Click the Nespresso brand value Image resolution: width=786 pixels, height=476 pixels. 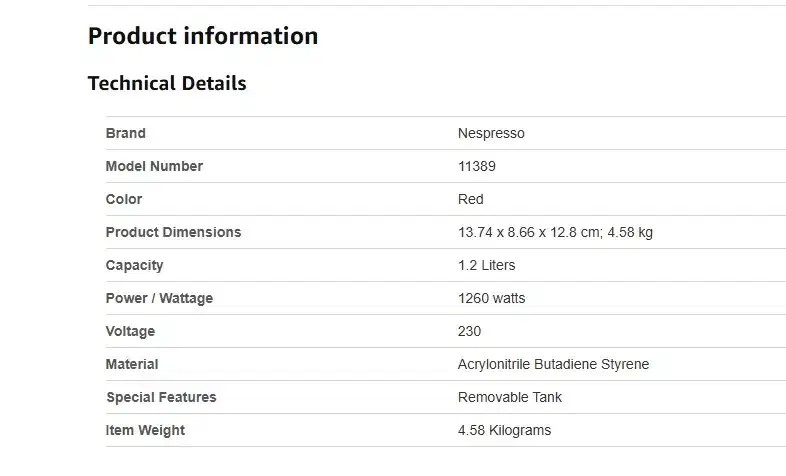[491, 133]
